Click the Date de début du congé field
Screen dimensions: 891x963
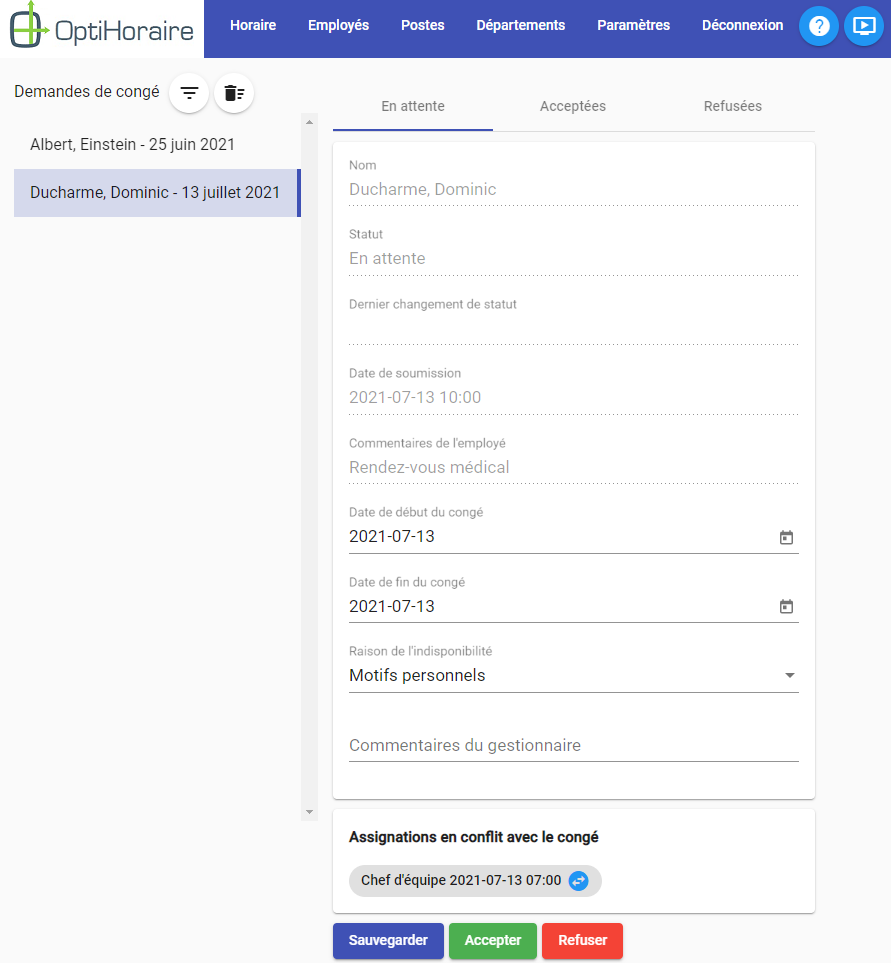click(574, 537)
